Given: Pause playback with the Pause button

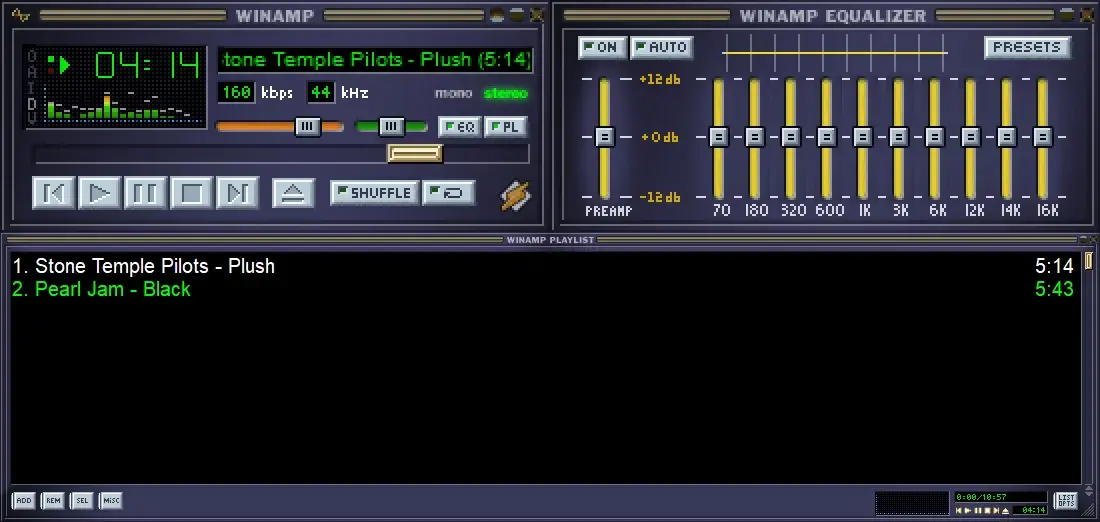Looking at the screenshot, I should [145, 192].
